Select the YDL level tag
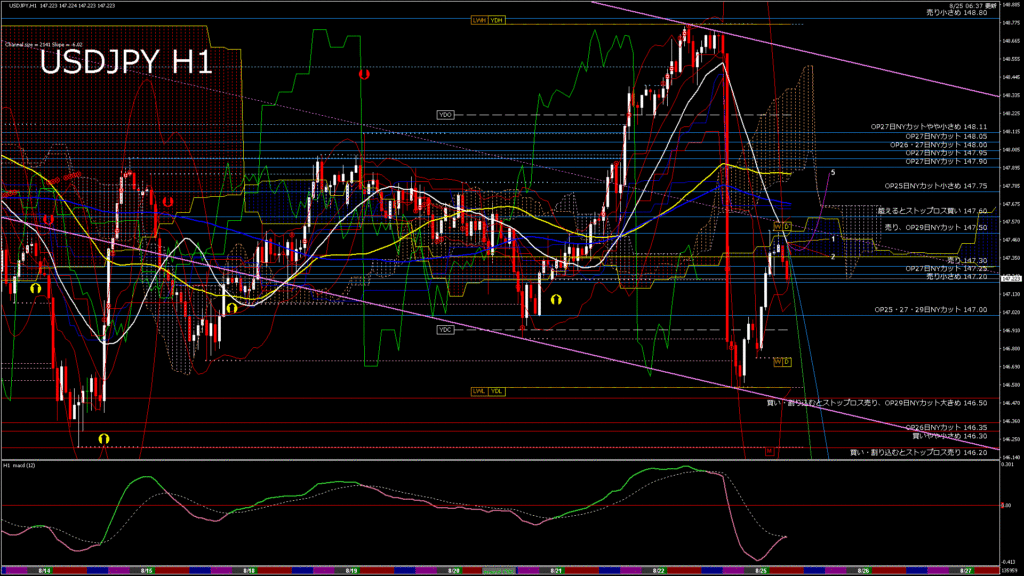1024x576 pixels. (497, 391)
